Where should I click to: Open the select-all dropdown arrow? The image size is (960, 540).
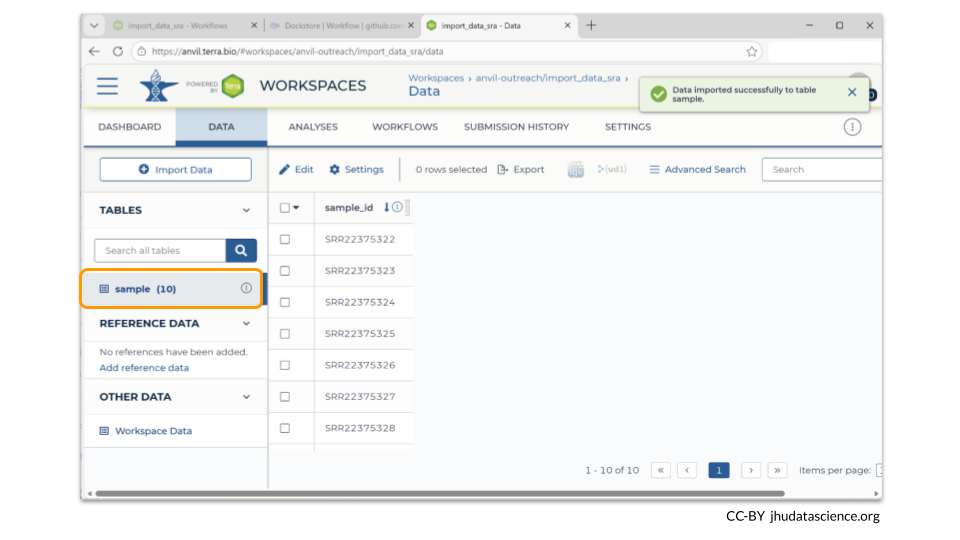[296, 208]
